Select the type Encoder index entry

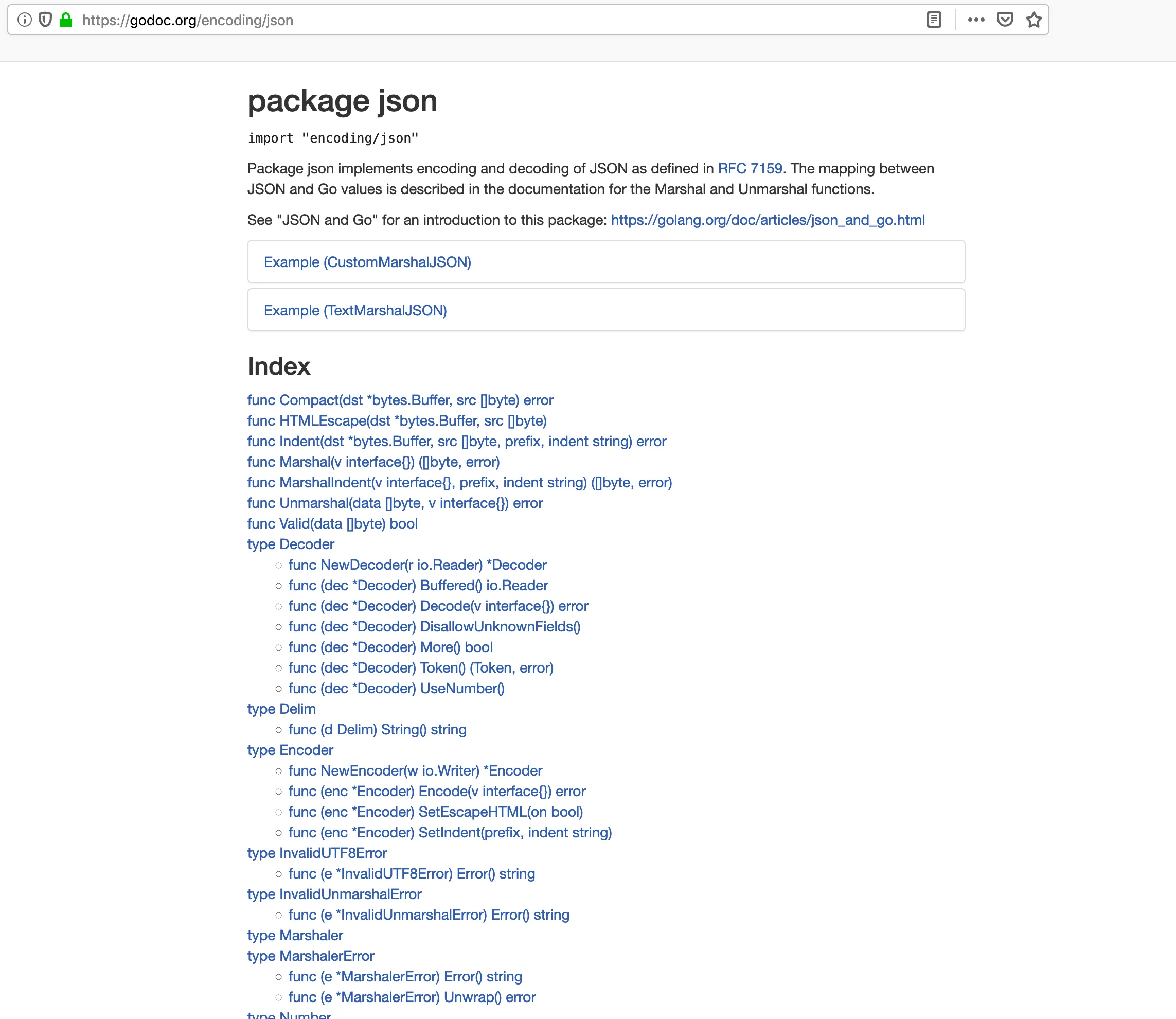(289, 750)
